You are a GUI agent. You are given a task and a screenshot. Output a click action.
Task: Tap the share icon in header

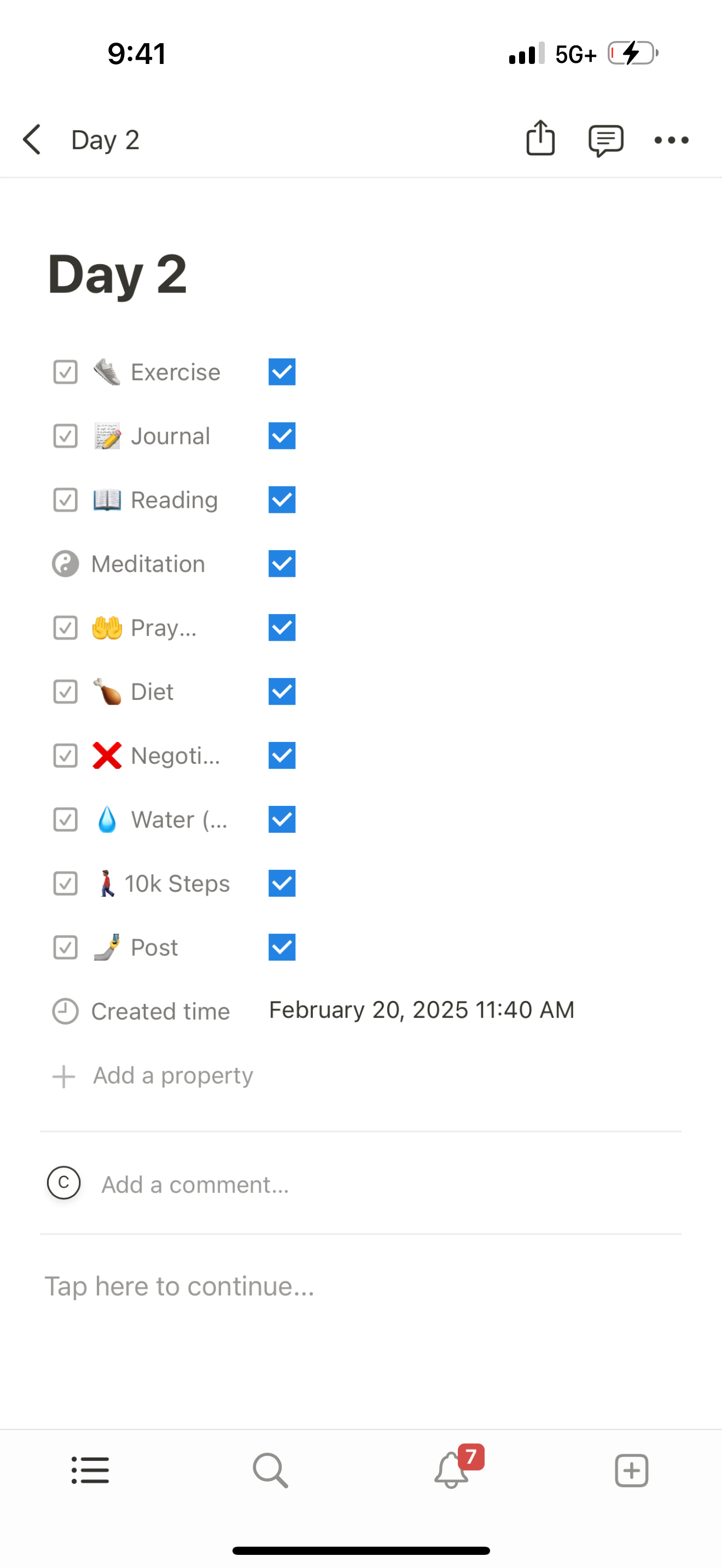pos(540,139)
